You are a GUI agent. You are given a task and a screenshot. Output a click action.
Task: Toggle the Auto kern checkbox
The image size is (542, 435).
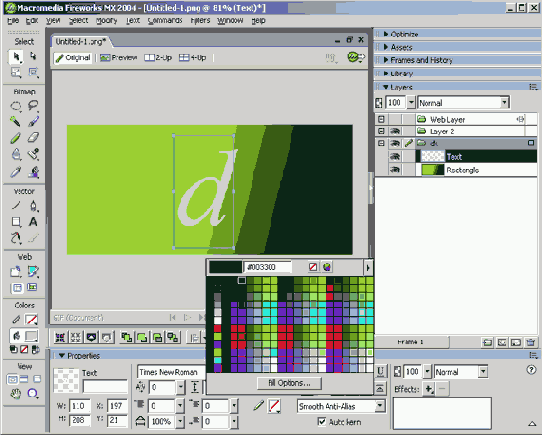[322, 422]
